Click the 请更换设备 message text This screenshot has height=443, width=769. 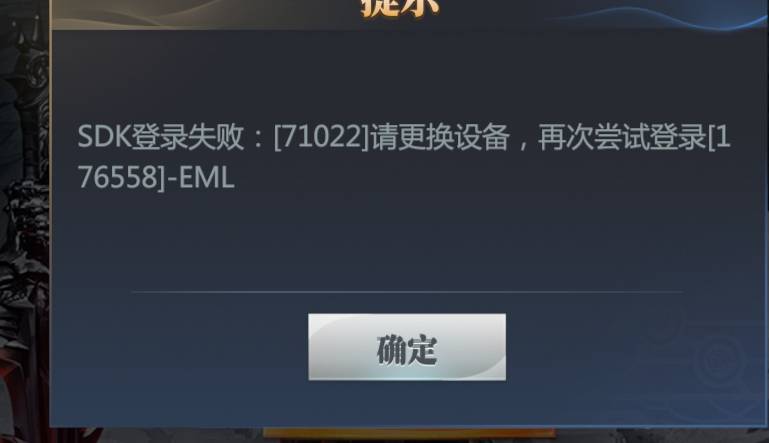(x=440, y=137)
